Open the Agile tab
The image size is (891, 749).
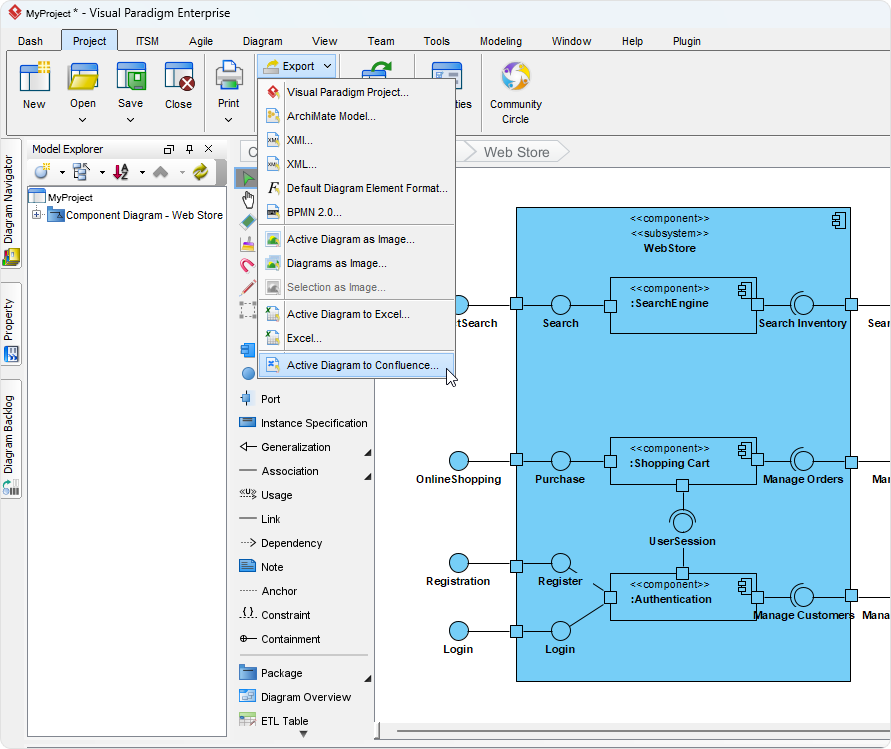201,41
